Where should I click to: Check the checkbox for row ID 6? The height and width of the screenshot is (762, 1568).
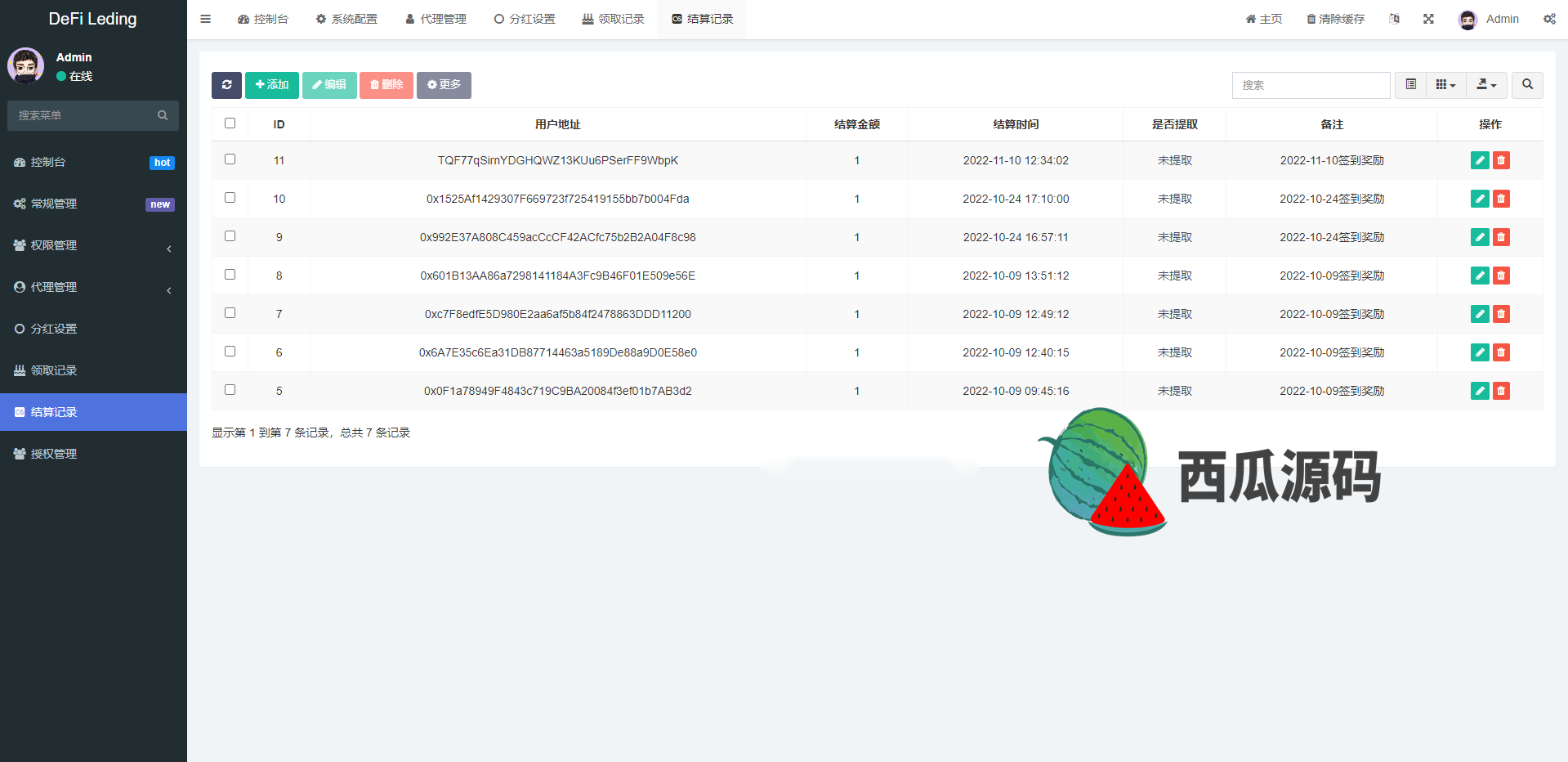click(x=230, y=352)
